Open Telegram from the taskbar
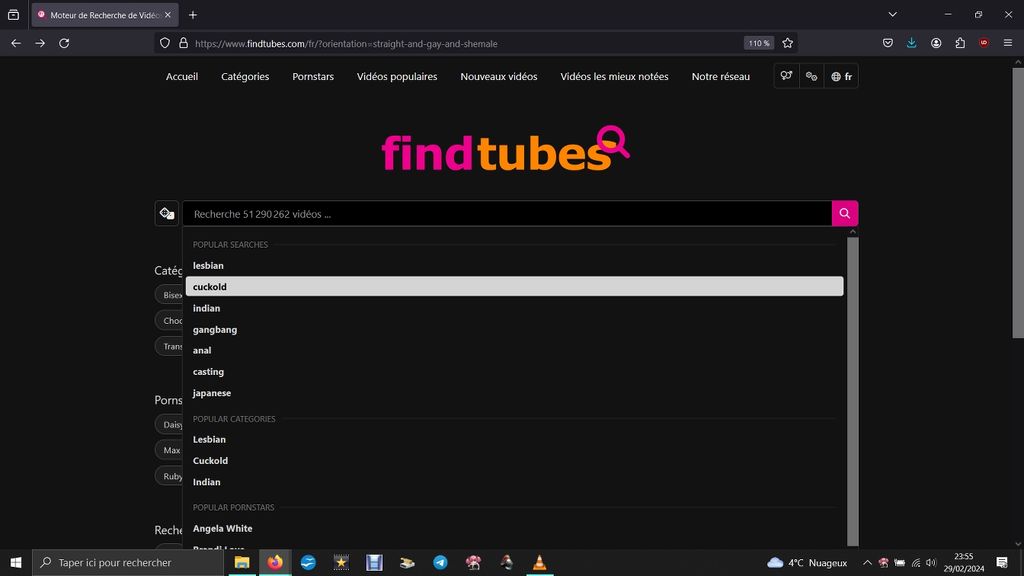Screen dimensions: 1024x576 (x=440, y=562)
